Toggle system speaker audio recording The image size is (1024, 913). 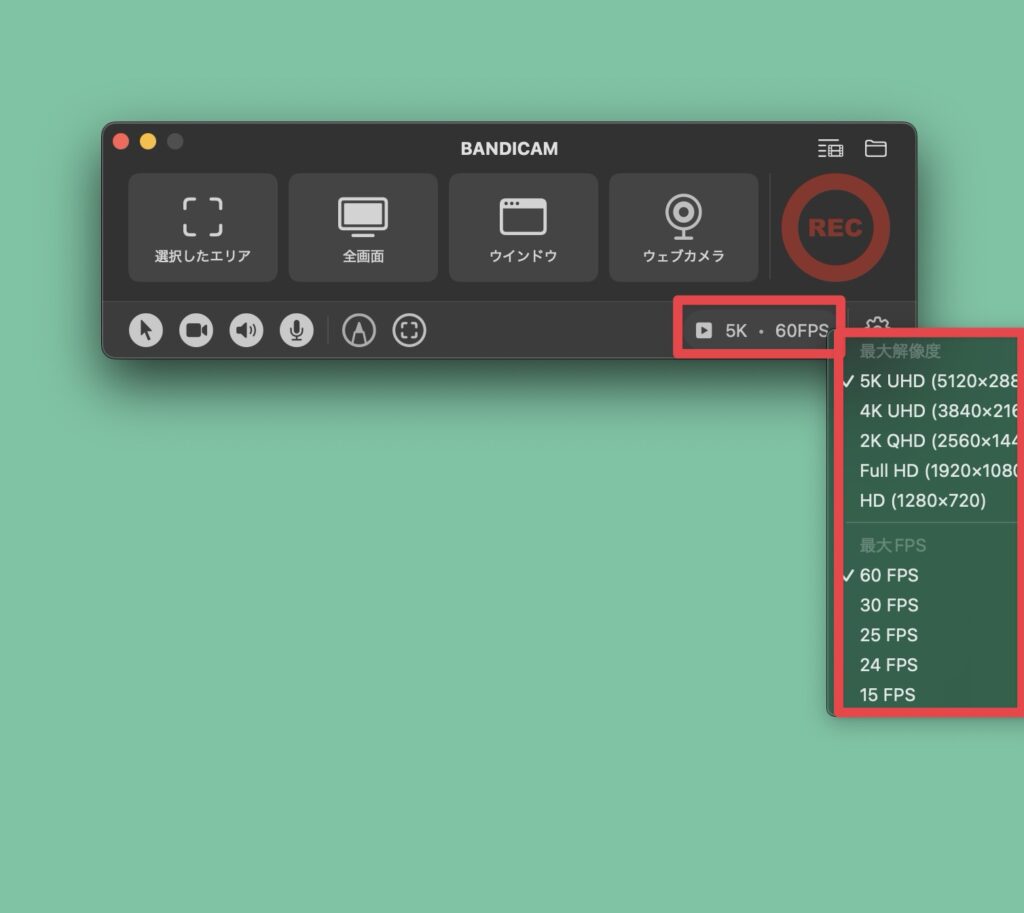(x=246, y=331)
